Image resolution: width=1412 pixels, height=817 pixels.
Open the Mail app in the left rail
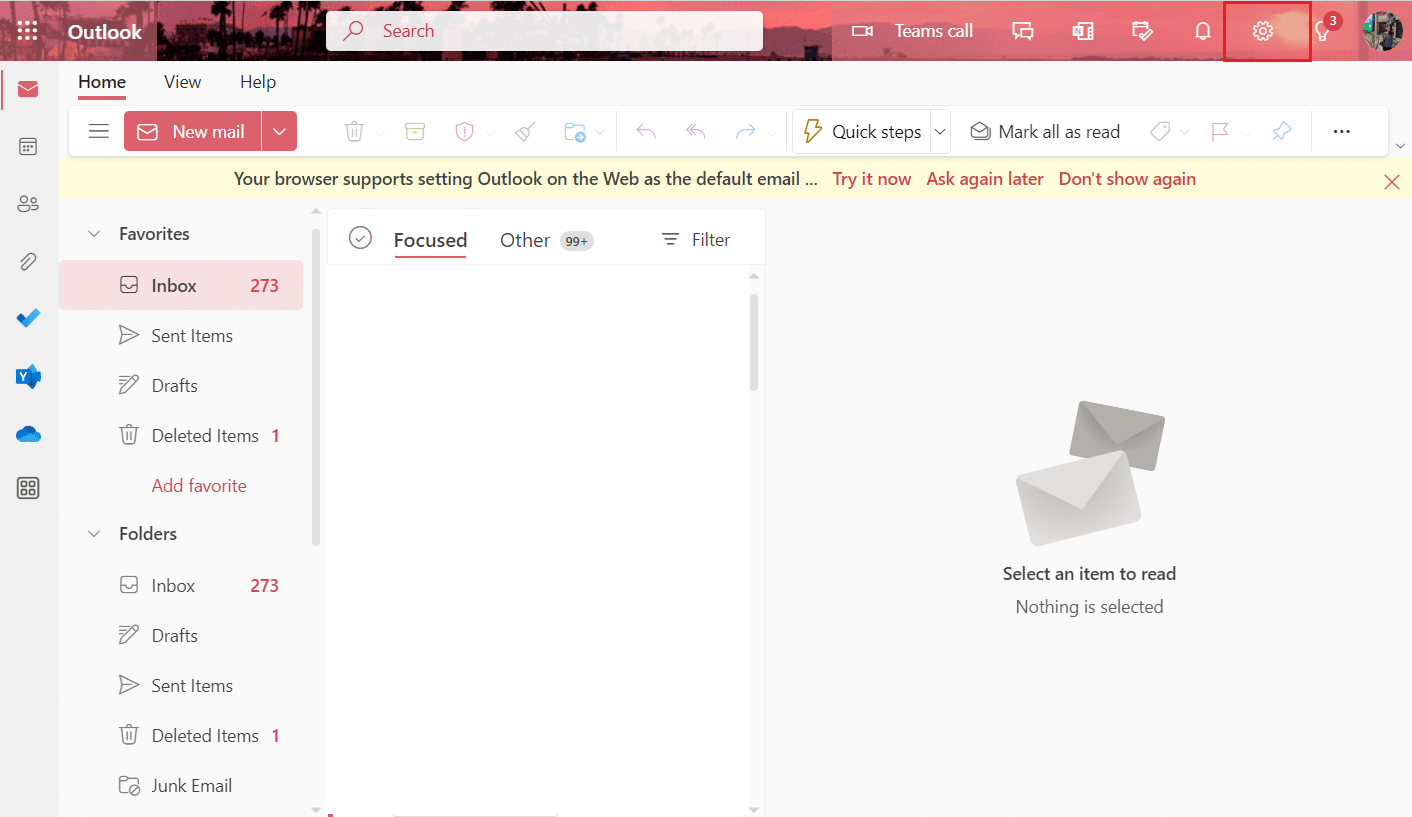coord(28,90)
